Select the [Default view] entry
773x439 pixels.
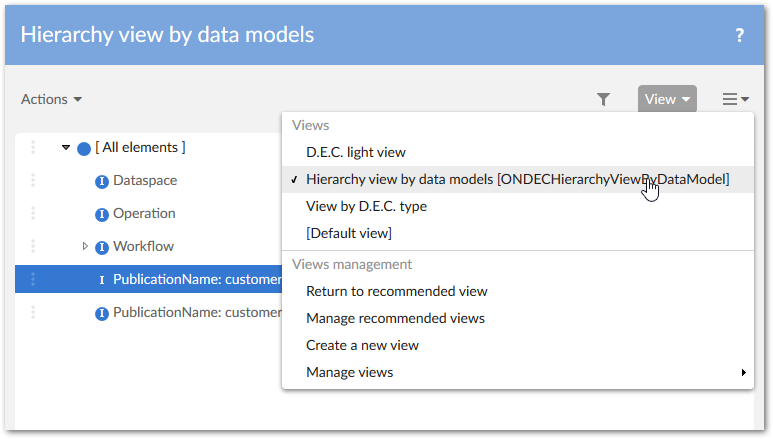(x=348, y=233)
